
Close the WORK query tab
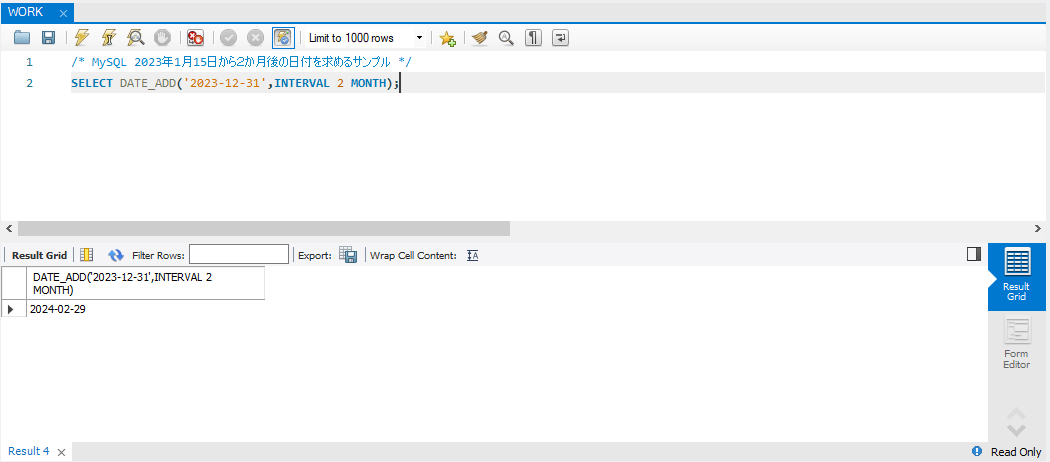tap(64, 13)
